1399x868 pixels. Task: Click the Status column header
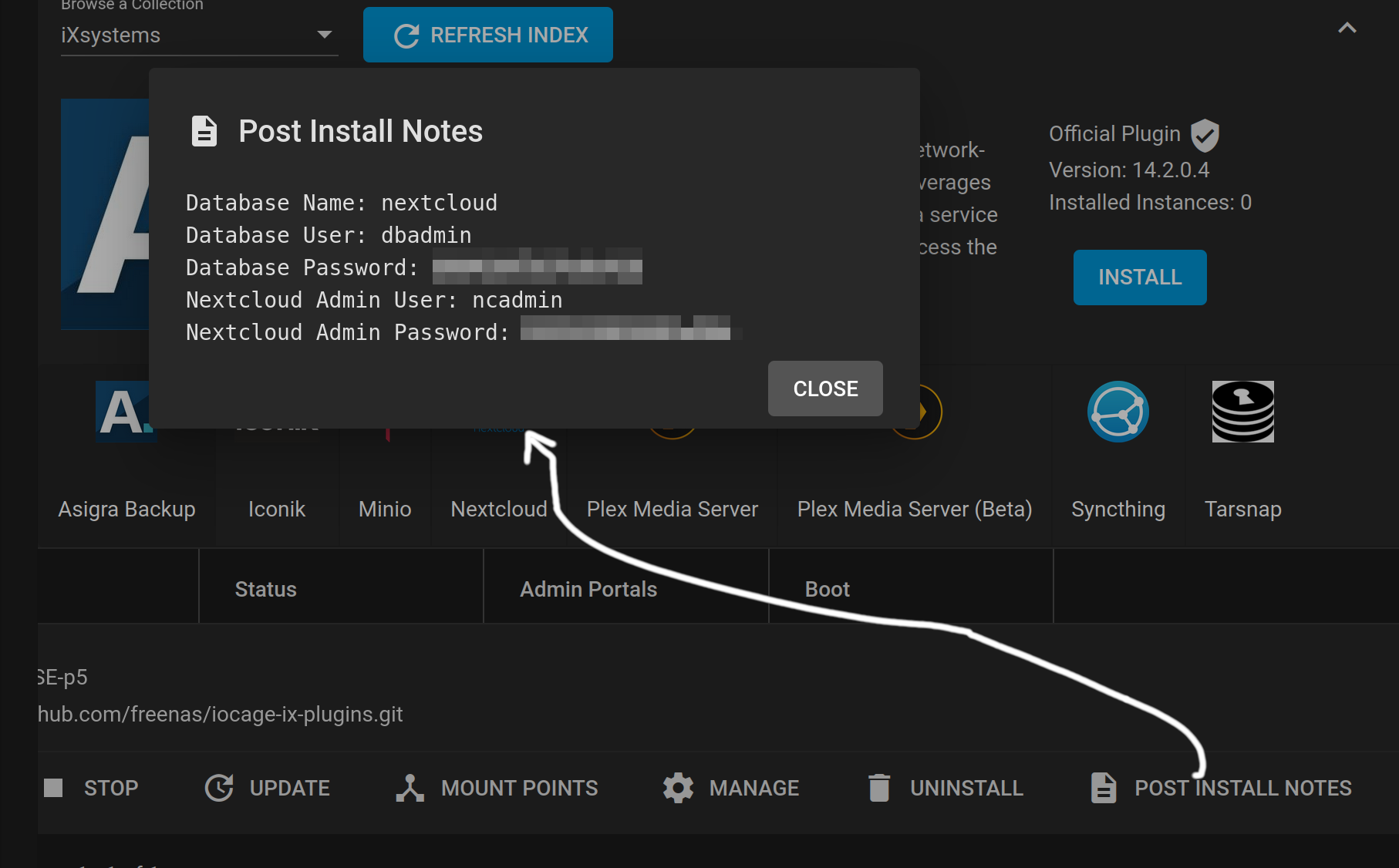[x=265, y=590]
